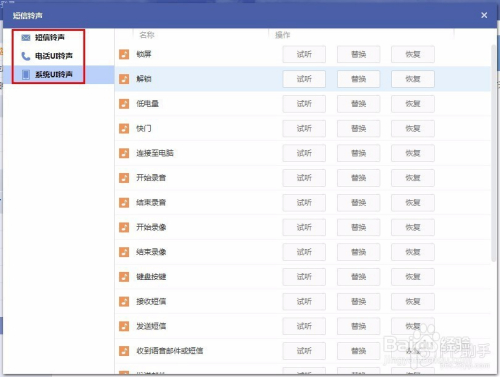Replace the 快门 shutter sound
500x377 pixels.
click(x=359, y=128)
